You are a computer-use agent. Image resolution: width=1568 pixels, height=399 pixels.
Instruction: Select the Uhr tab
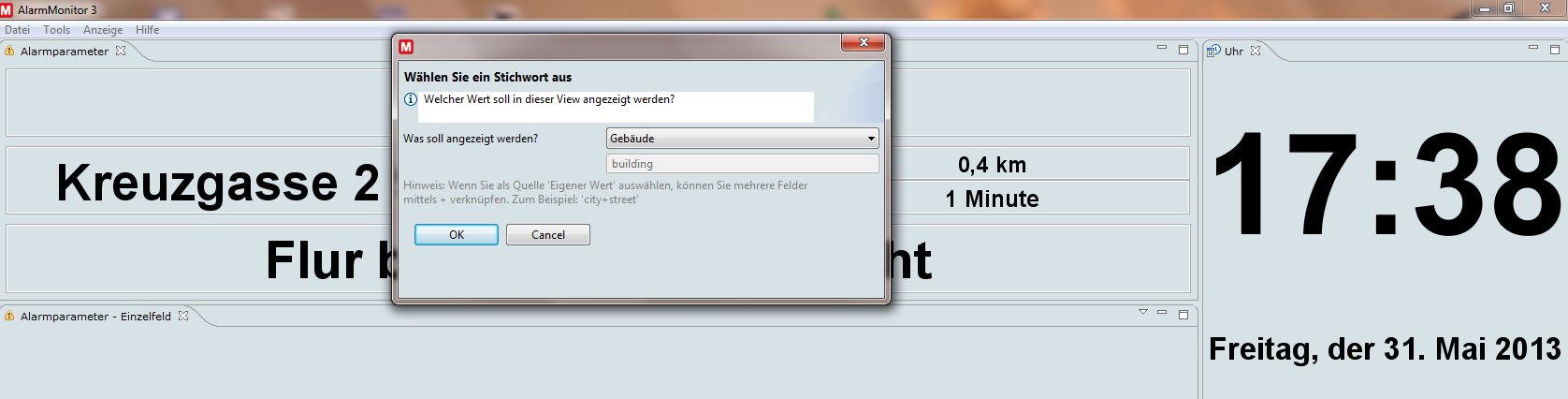point(1233,52)
